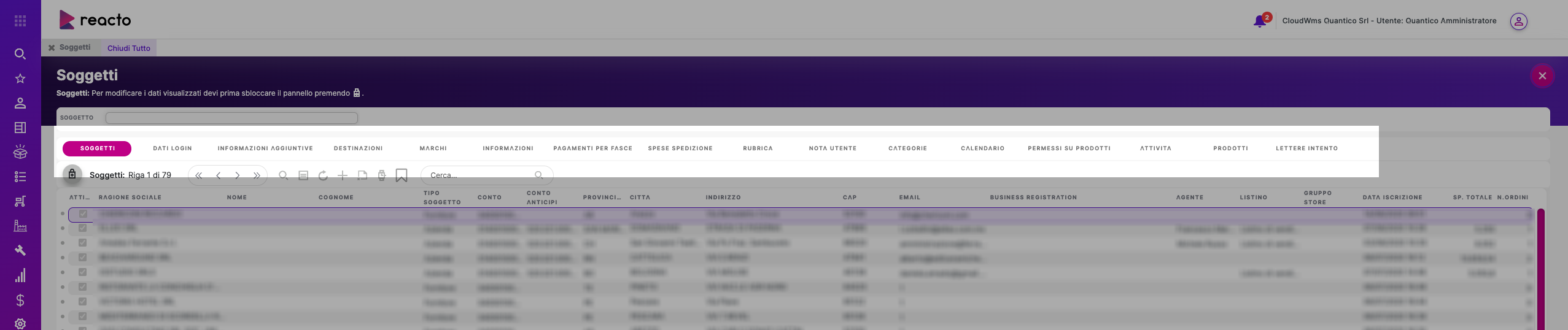Jump to first row with double-left chevron
The height and width of the screenshot is (330, 1568).
point(198,175)
